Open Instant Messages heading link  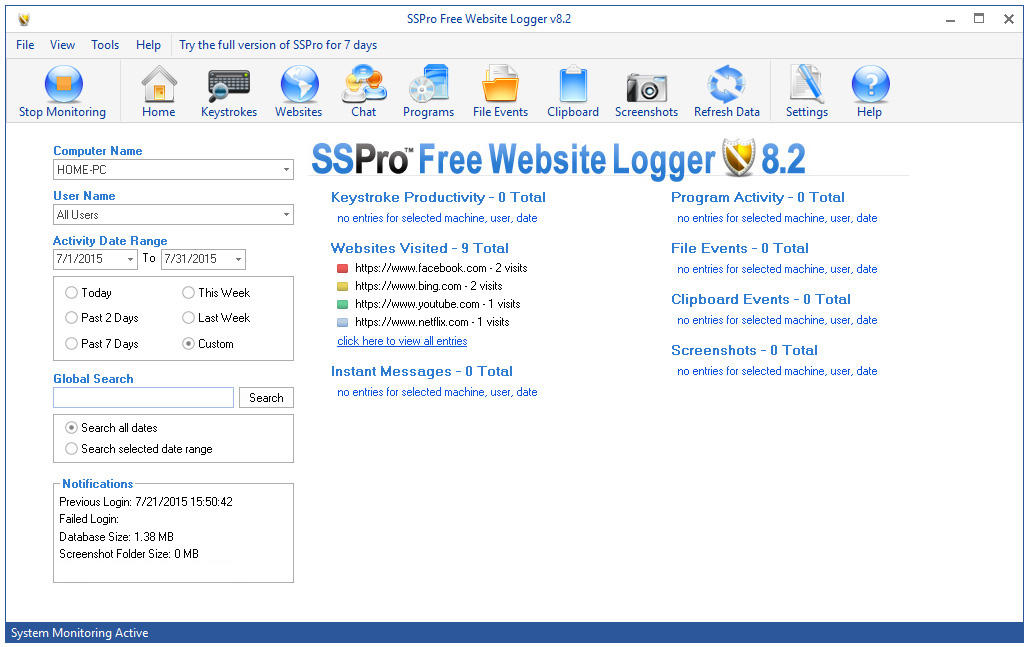point(422,371)
